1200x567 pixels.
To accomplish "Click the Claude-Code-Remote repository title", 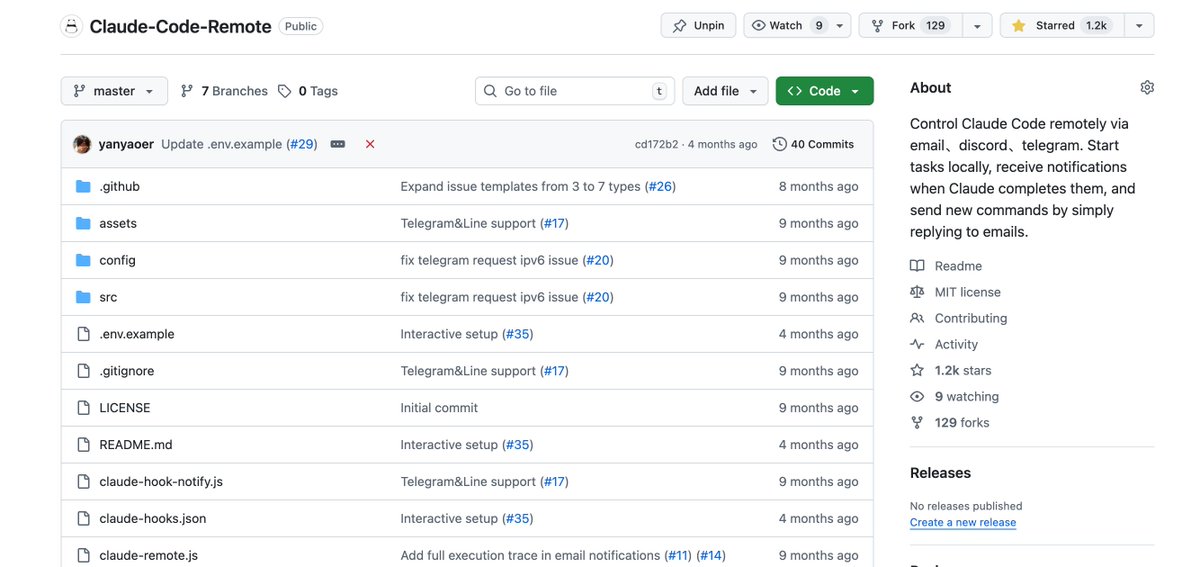I will [181, 26].
